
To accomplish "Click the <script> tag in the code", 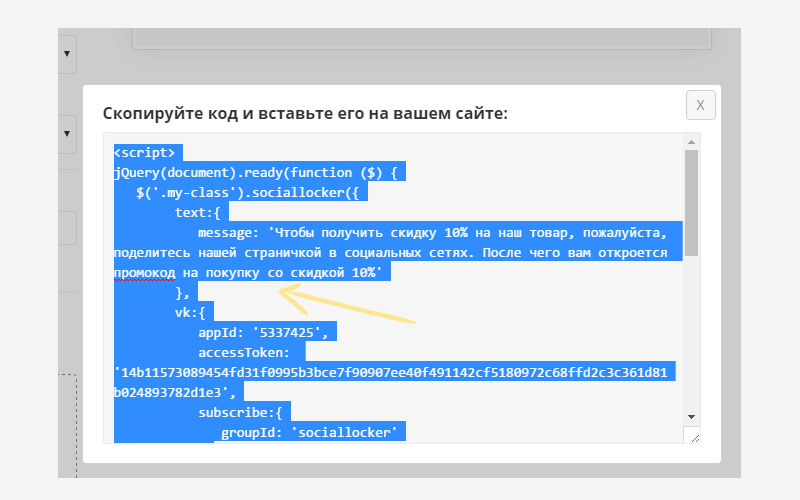I will pyautogui.click(x=145, y=153).
